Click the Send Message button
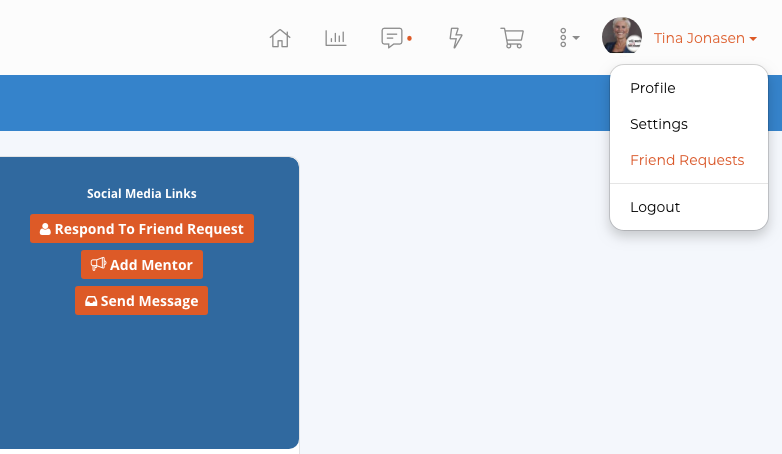 [142, 300]
